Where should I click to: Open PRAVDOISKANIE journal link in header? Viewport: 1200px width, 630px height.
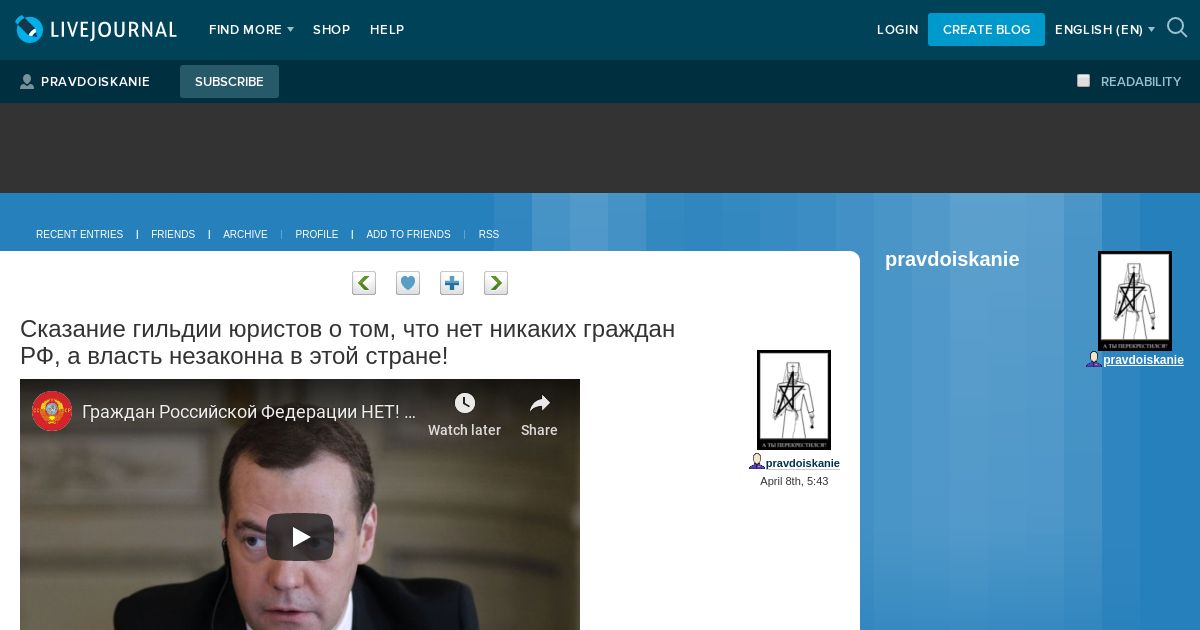coord(95,82)
